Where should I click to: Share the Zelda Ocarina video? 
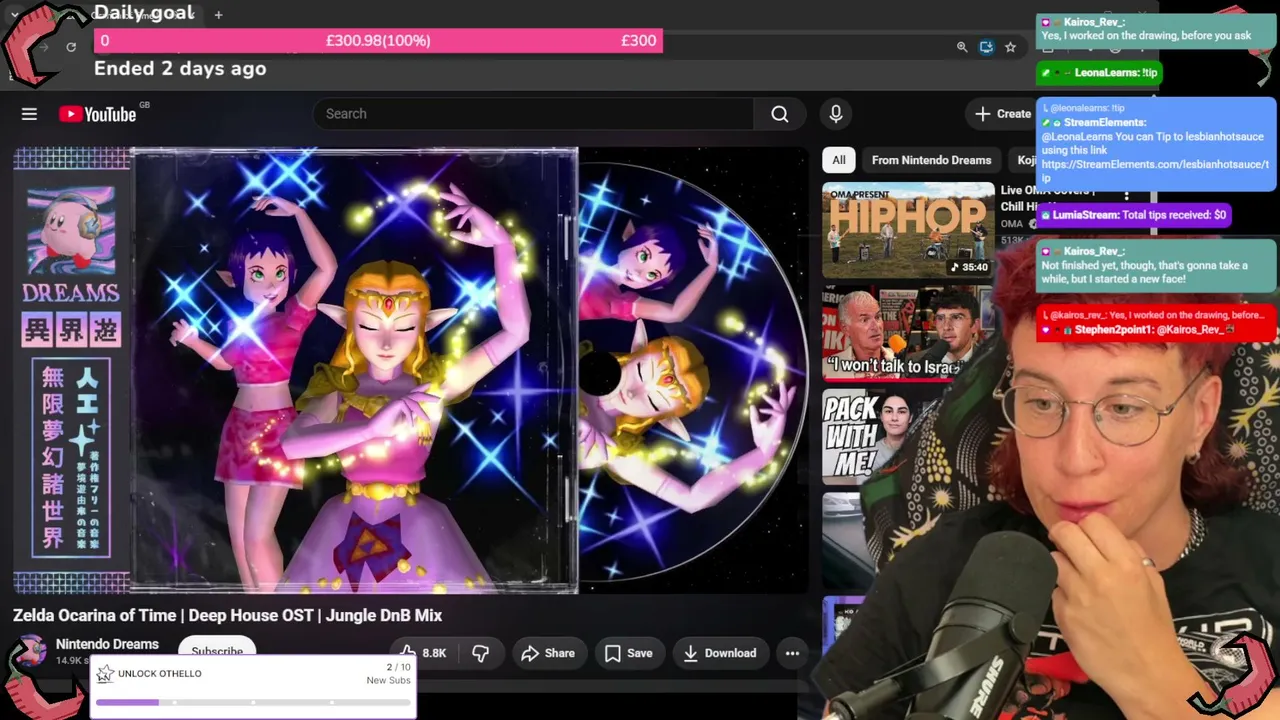548,653
